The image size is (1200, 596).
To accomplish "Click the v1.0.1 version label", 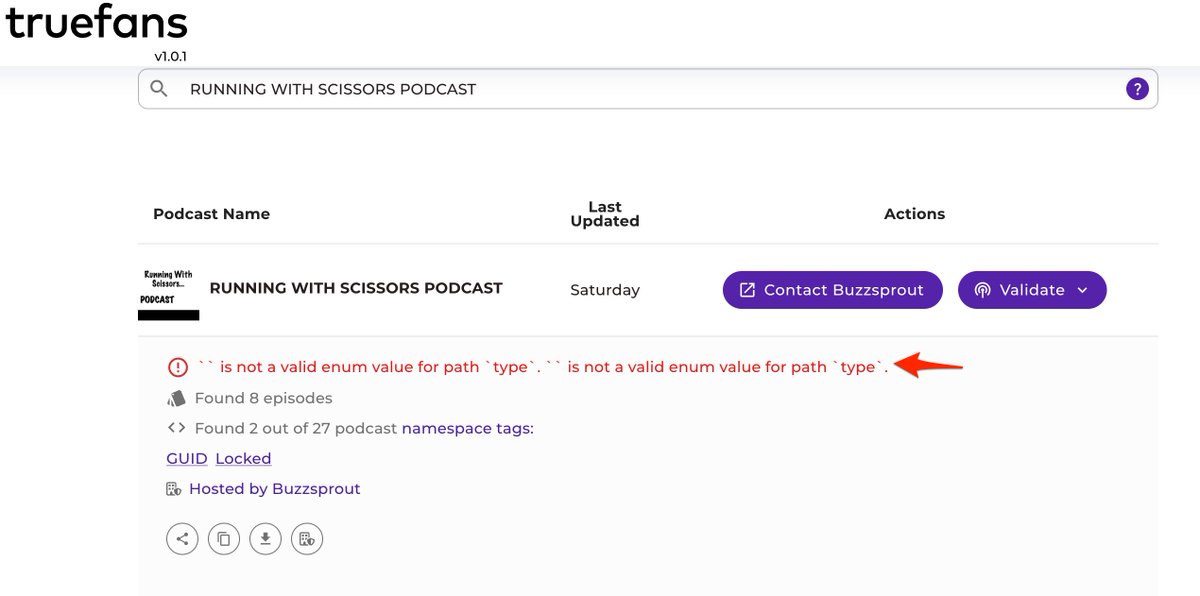I will click(x=170, y=57).
